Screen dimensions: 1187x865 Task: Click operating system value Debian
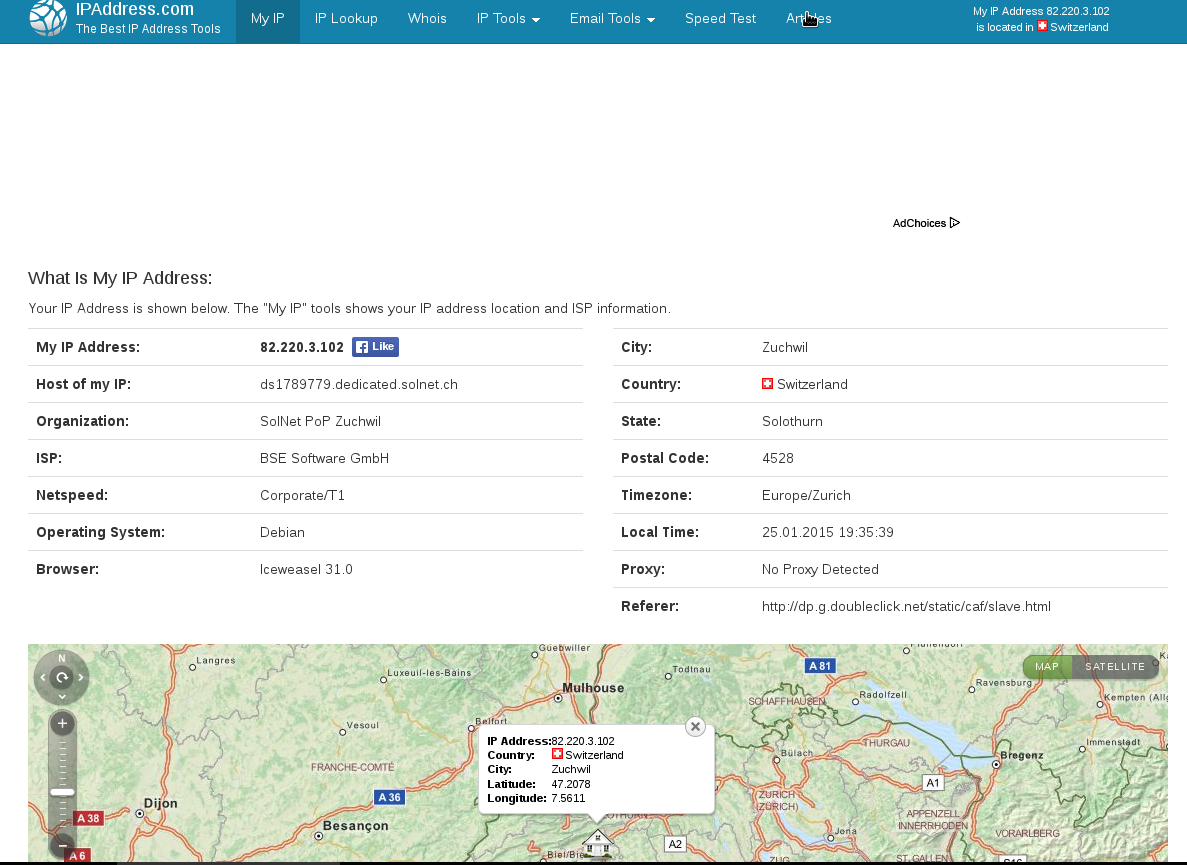tap(282, 533)
